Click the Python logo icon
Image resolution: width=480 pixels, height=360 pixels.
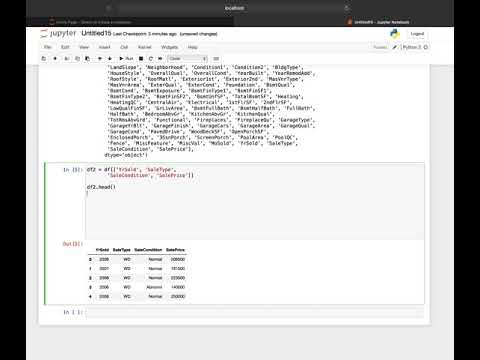(x=395, y=34)
